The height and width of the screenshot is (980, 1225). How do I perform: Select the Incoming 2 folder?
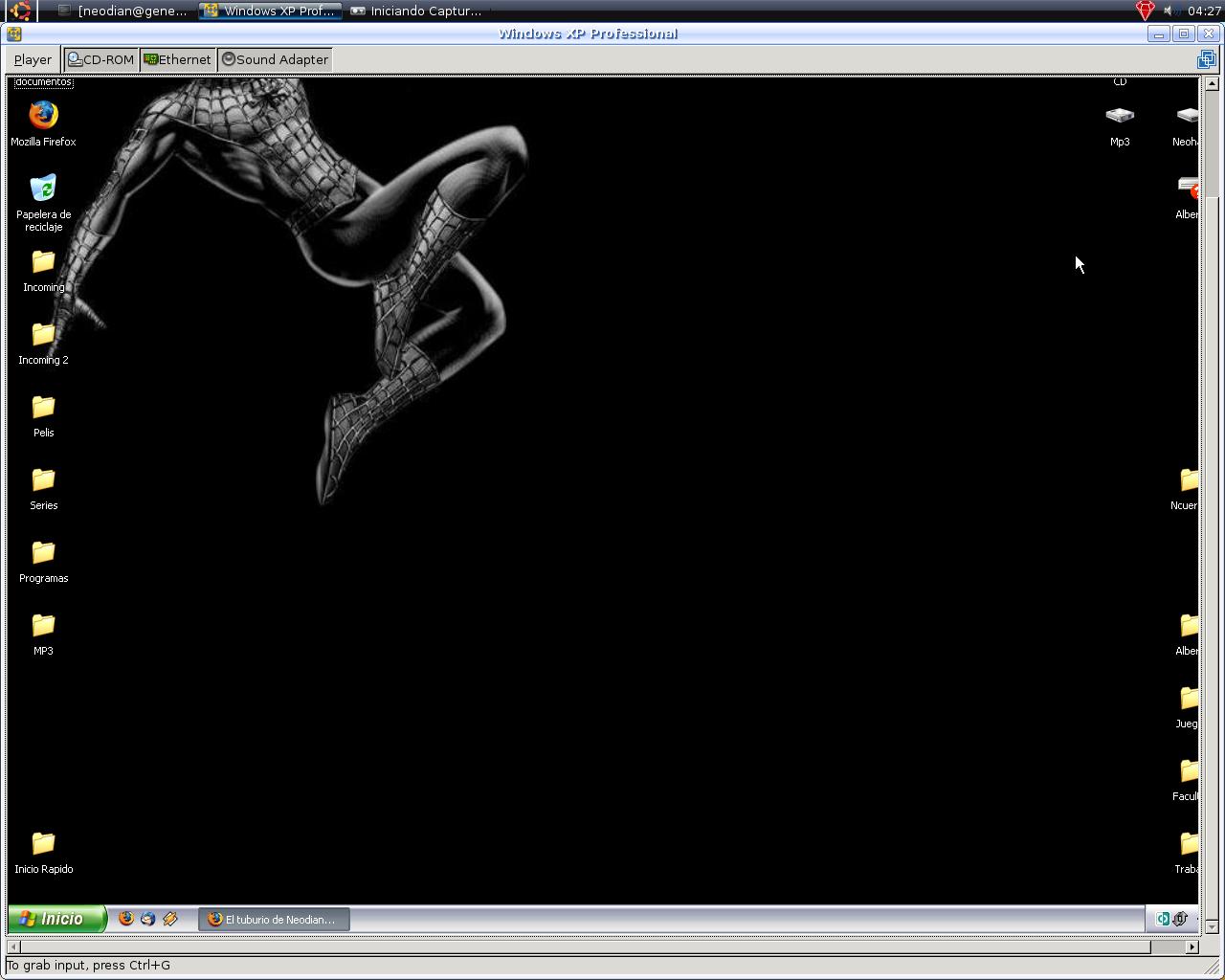pyautogui.click(x=43, y=344)
